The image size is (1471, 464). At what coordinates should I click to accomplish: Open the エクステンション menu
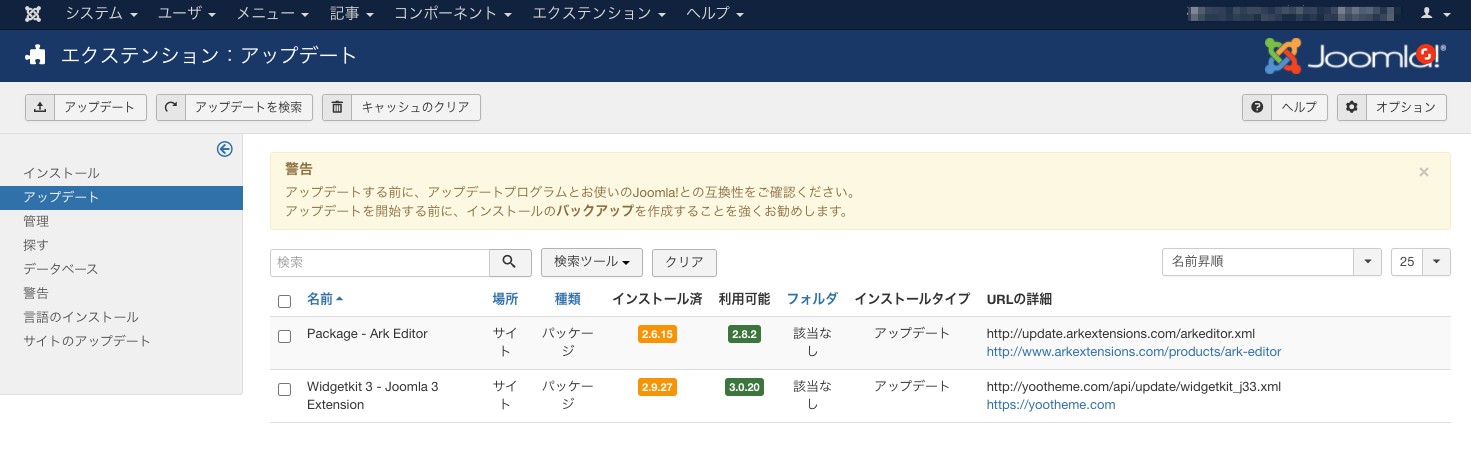pyautogui.click(x=598, y=14)
